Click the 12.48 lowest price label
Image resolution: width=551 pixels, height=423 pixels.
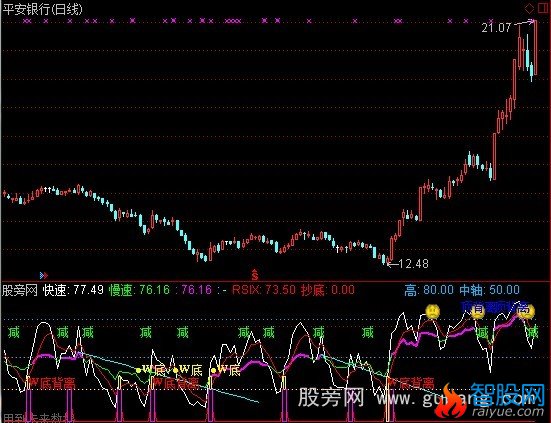[414, 264]
